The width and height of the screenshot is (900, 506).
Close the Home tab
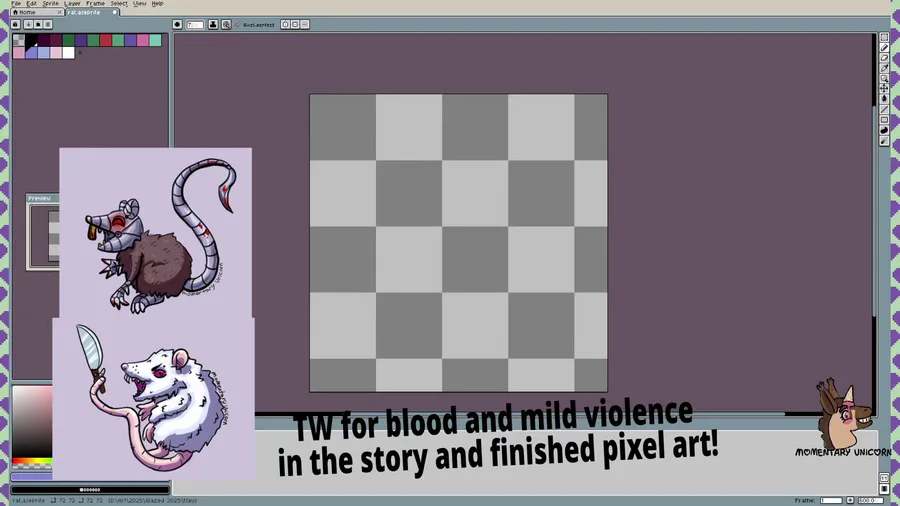[59, 12]
